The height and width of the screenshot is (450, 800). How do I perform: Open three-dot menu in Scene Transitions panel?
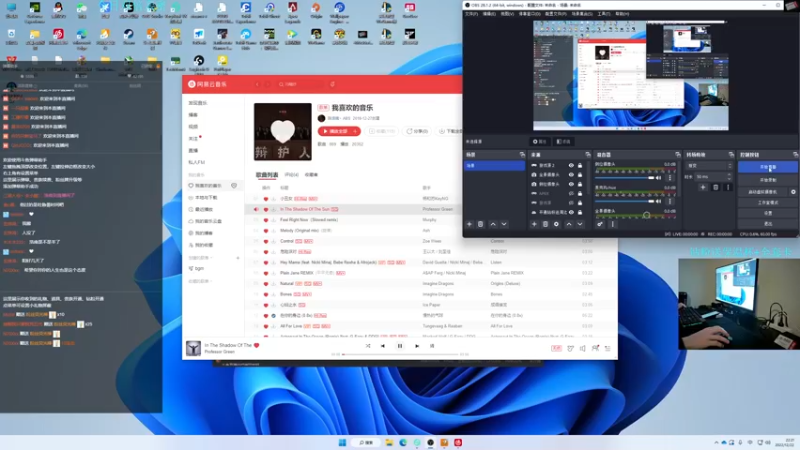728,187
